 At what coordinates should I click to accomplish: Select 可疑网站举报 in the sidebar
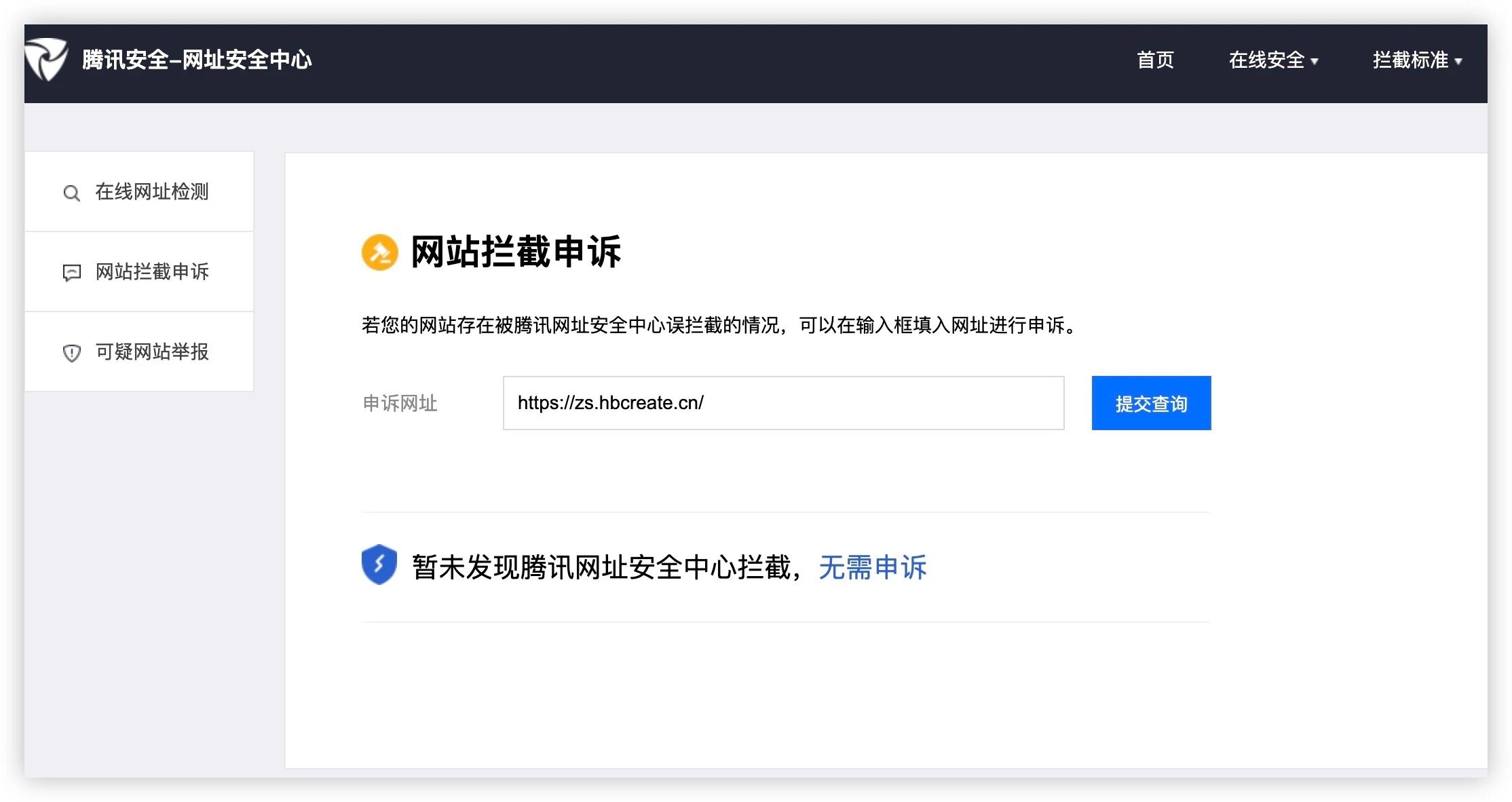pyautogui.click(x=152, y=351)
